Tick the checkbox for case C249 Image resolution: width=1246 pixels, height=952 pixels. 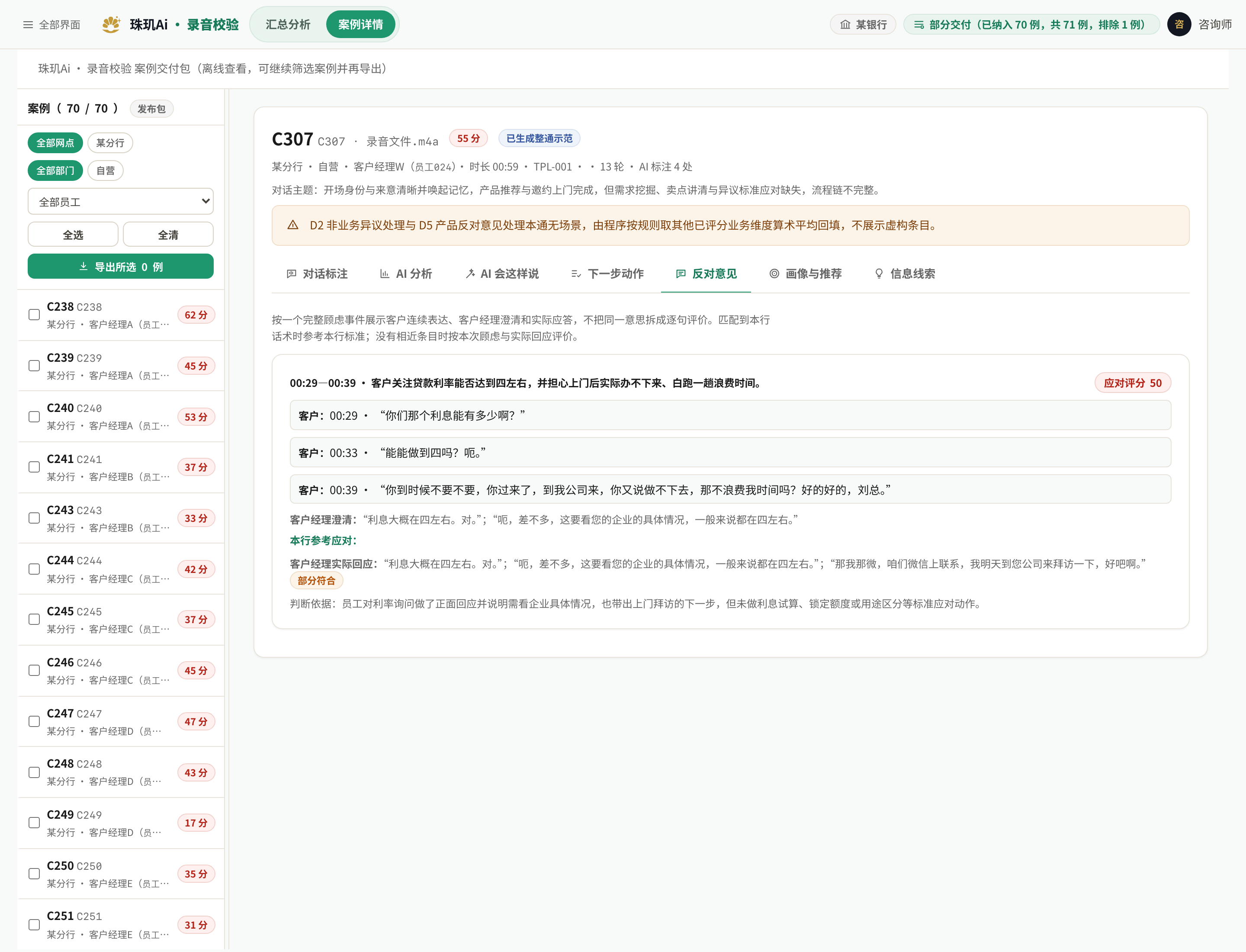tap(34, 822)
